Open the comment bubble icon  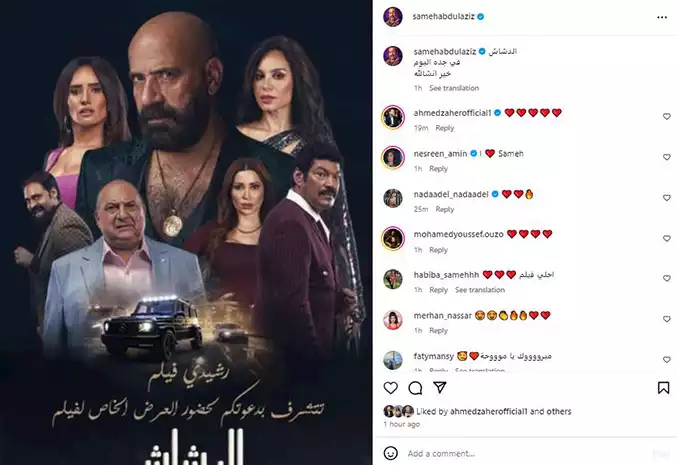coord(415,388)
